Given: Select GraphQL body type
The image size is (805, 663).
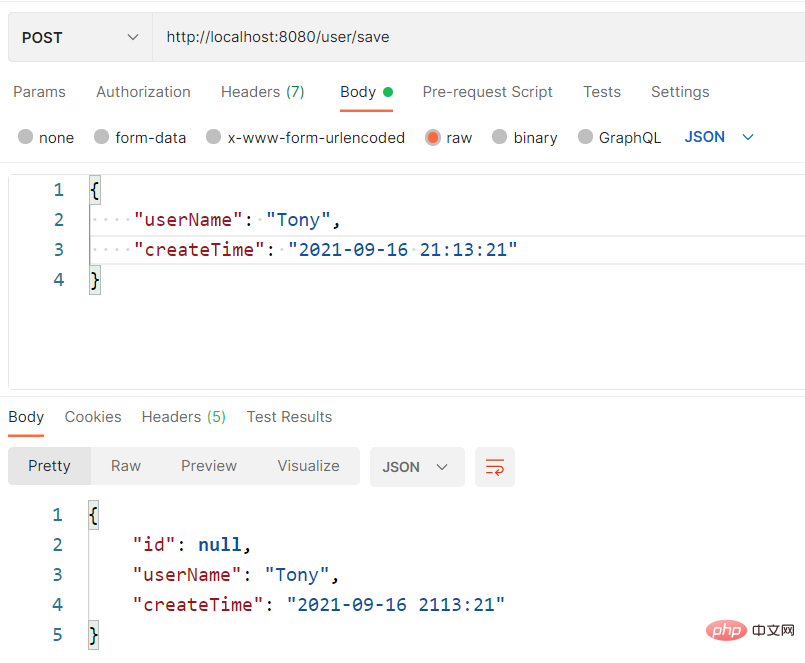Looking at the screenshot, I should click(619, 137).
